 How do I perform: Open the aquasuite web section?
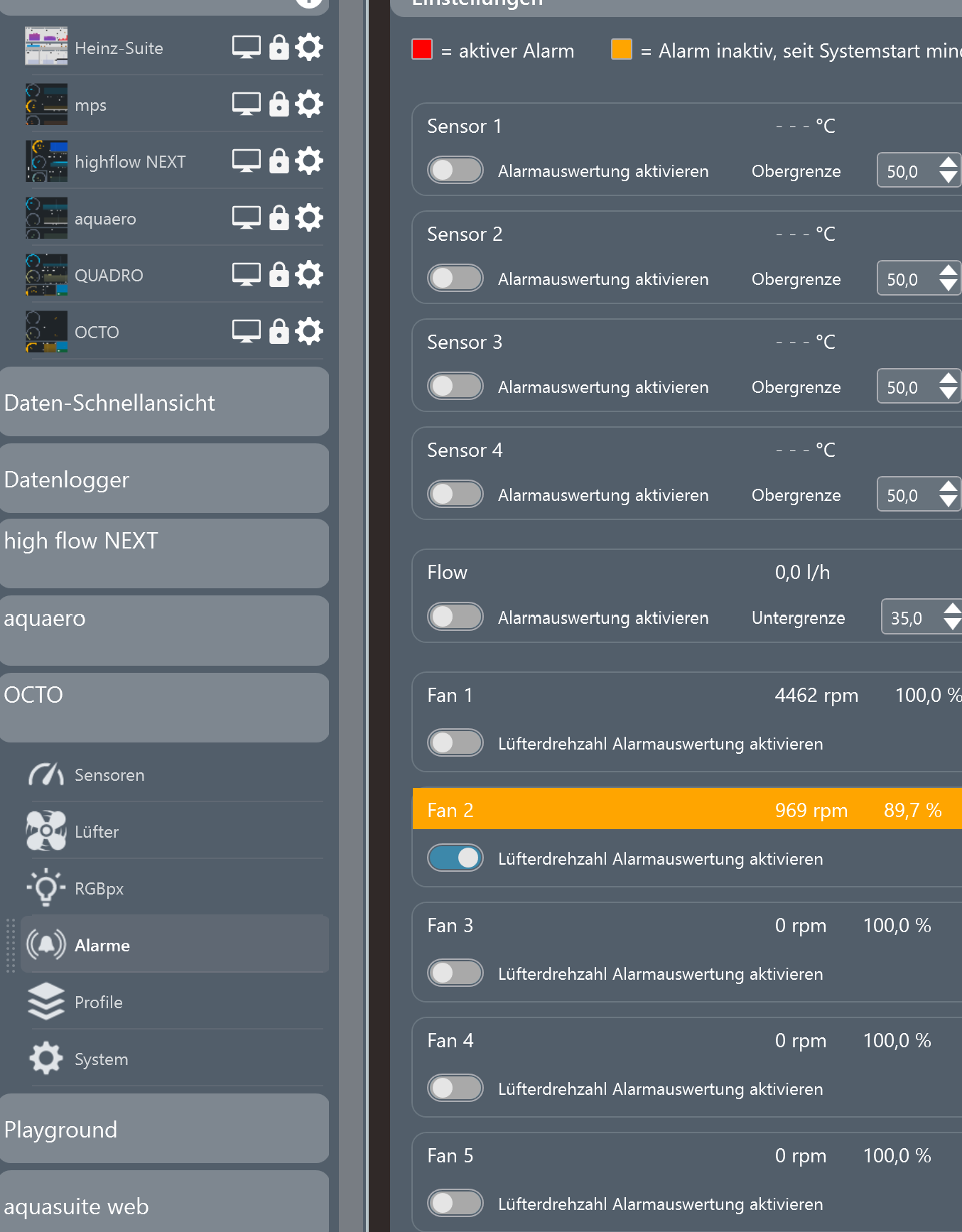coord(164,1205)
